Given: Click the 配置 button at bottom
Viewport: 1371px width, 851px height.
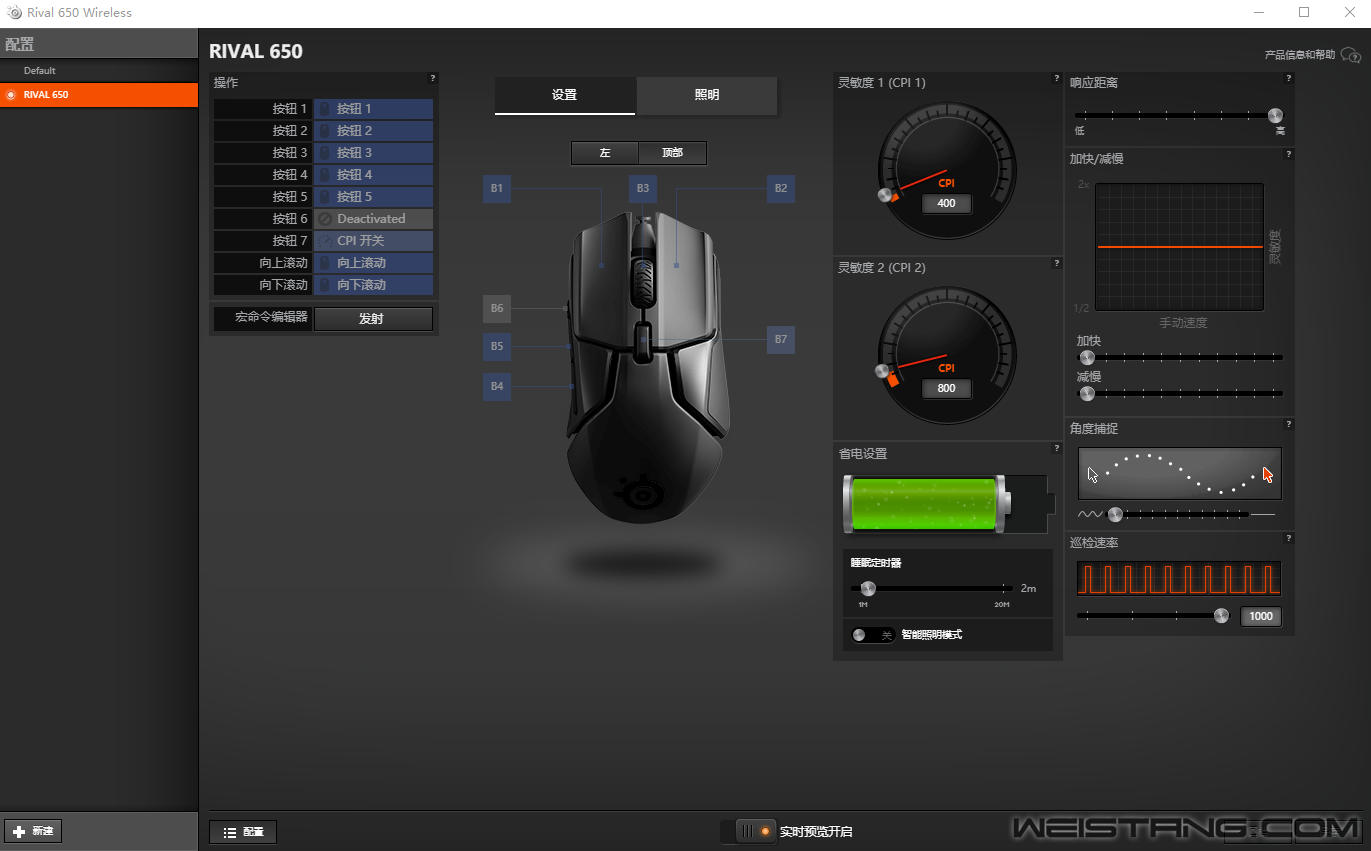Looking at the screenshot, I should (x=243, y=832).
